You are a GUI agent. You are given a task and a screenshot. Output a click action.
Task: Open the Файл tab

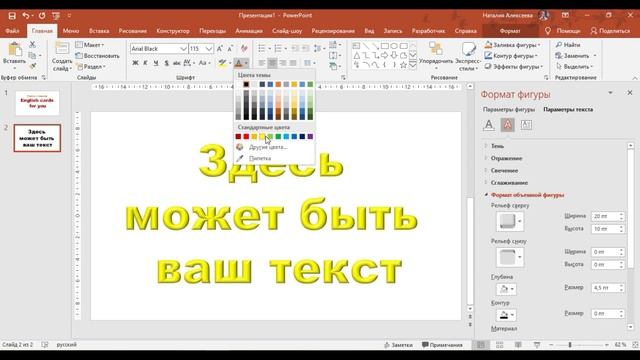(12, 31)
